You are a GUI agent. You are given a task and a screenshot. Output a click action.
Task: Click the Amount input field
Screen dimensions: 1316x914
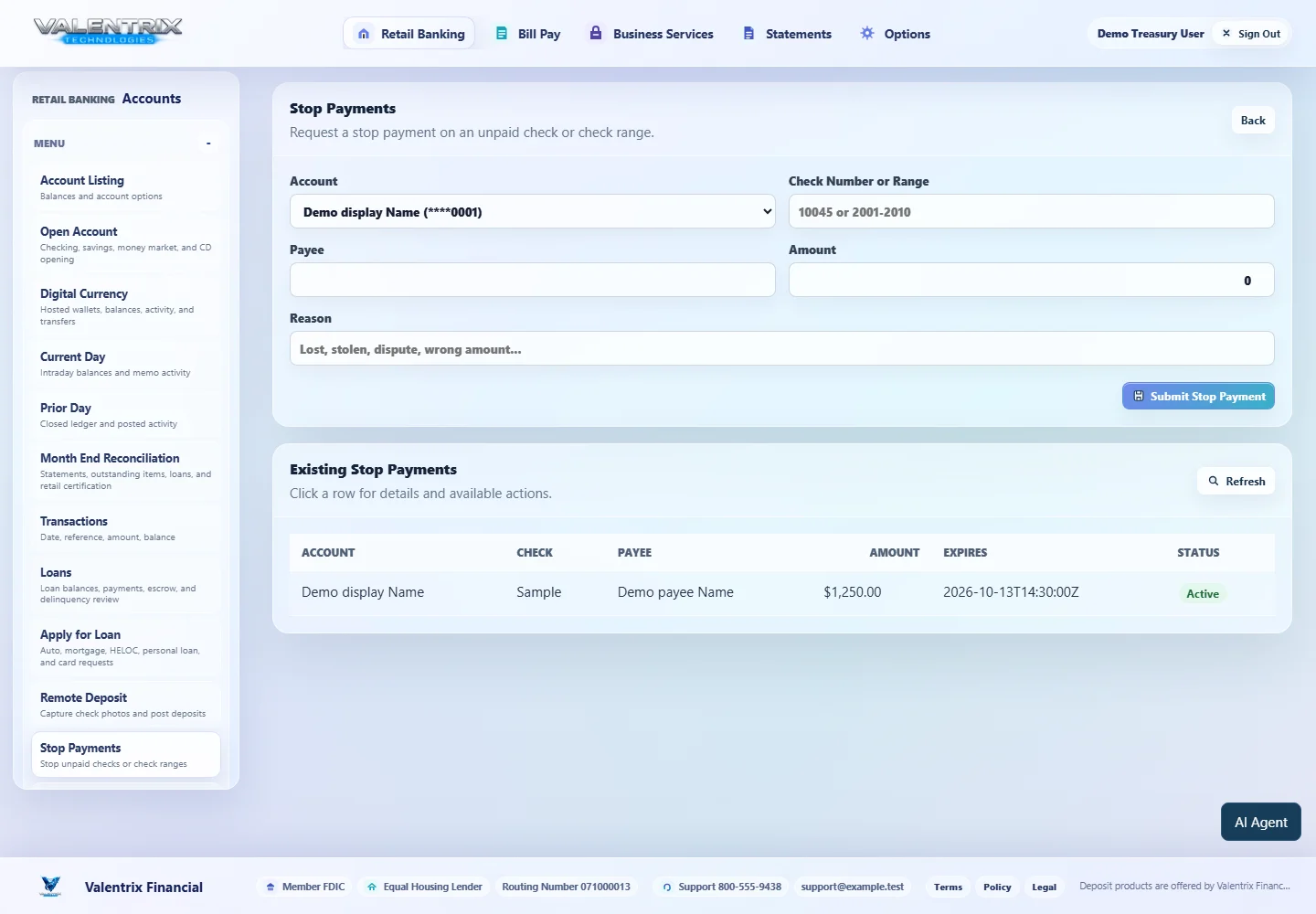tap(1031, 280)
